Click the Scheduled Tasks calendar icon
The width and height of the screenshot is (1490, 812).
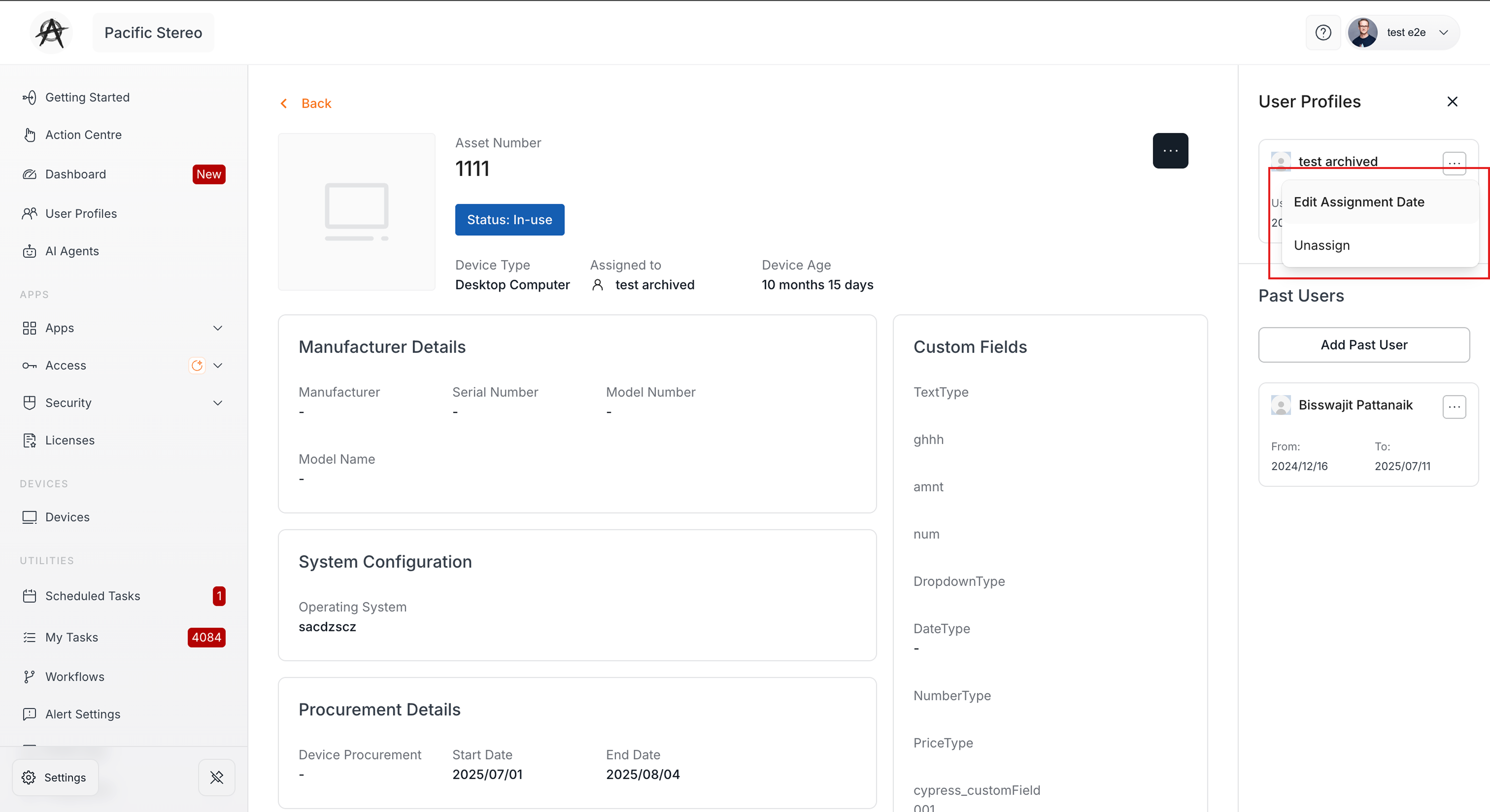pyautogui.click(x=30, y=596)
